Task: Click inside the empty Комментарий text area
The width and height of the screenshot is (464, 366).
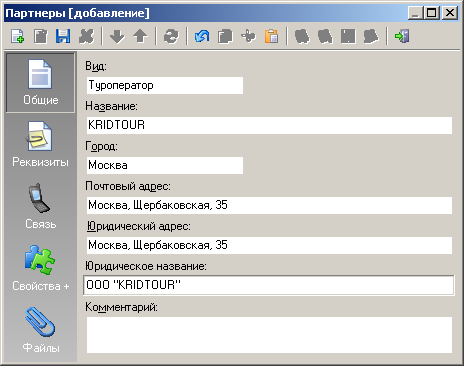Action: click(x=269, y=335)
